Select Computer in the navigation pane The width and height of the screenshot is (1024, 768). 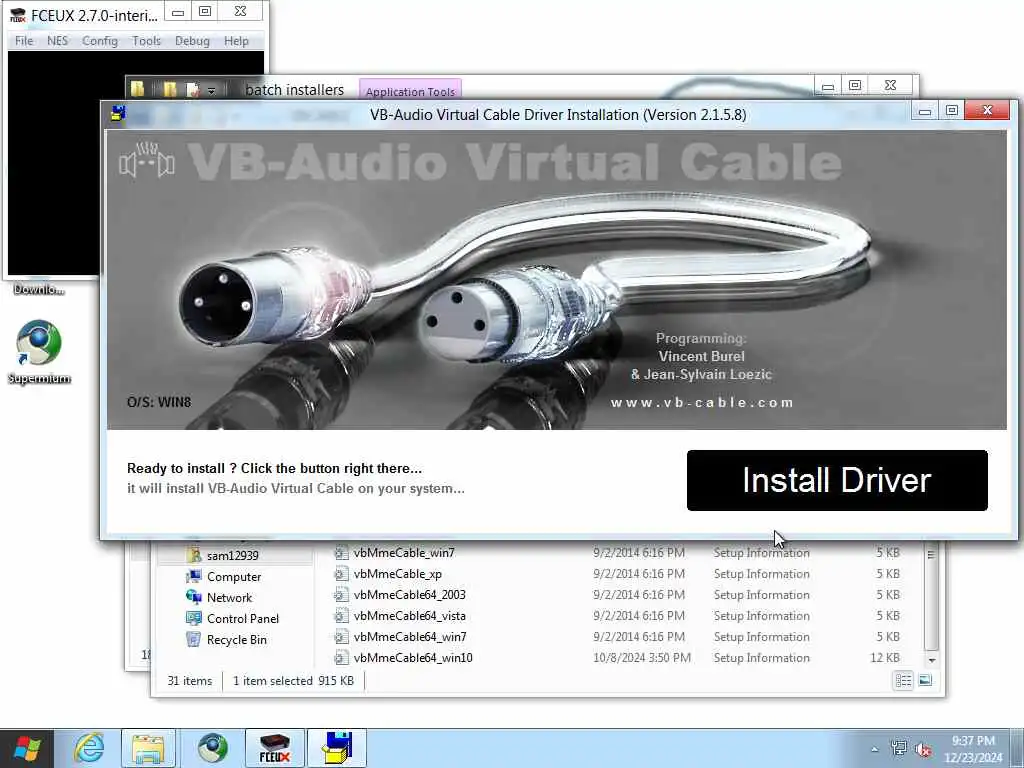tap(234, 577)
